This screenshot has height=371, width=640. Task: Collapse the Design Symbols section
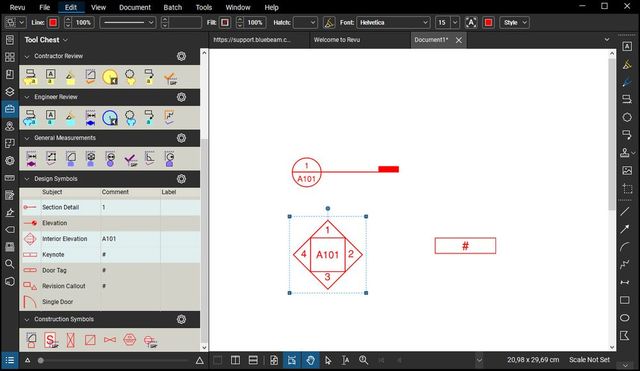[27, 179]
